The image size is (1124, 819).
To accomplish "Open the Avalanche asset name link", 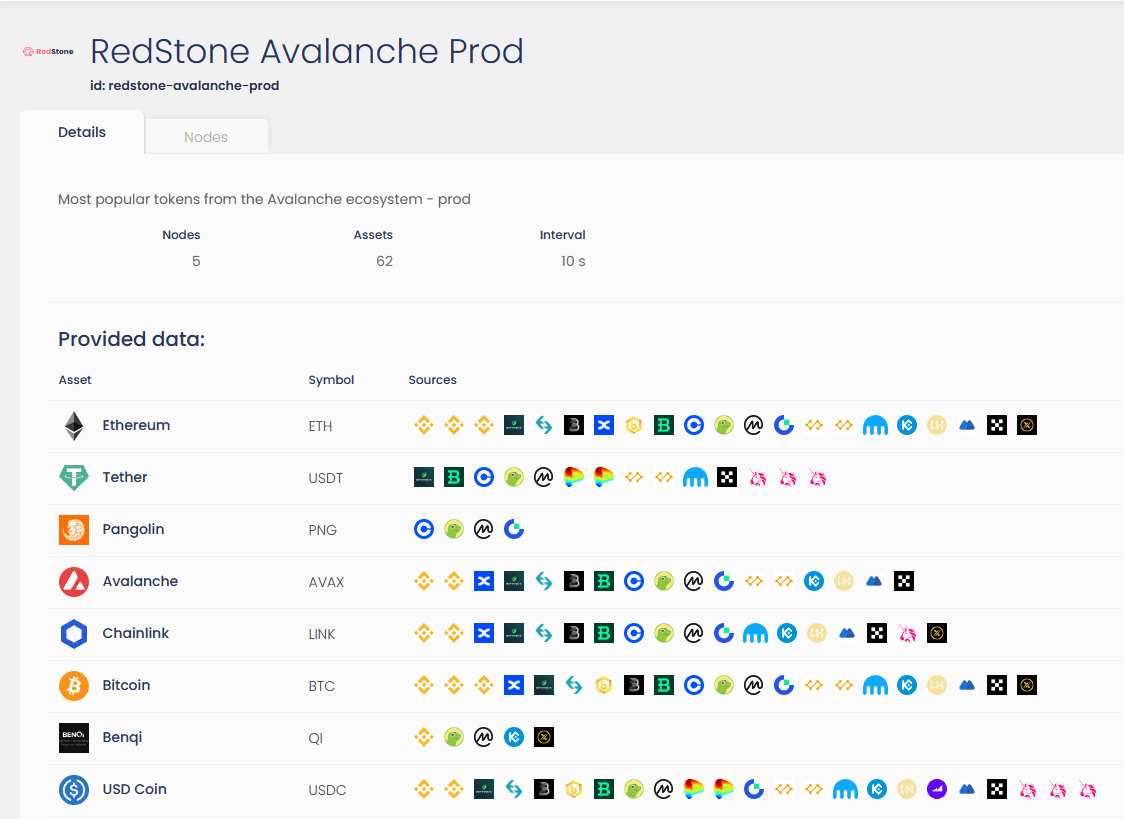I will coord(139,581).
